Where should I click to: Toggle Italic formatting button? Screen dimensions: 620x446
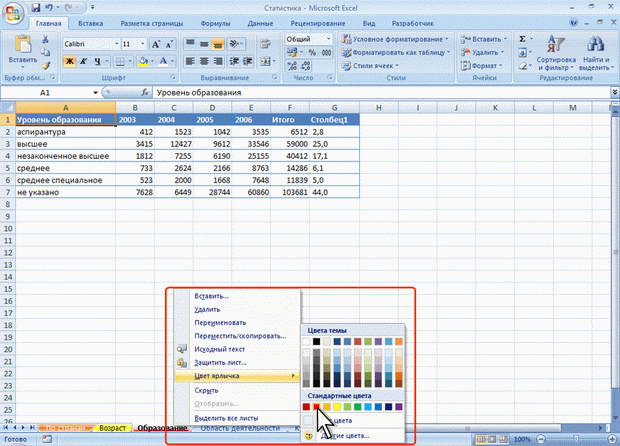(84, 60)
